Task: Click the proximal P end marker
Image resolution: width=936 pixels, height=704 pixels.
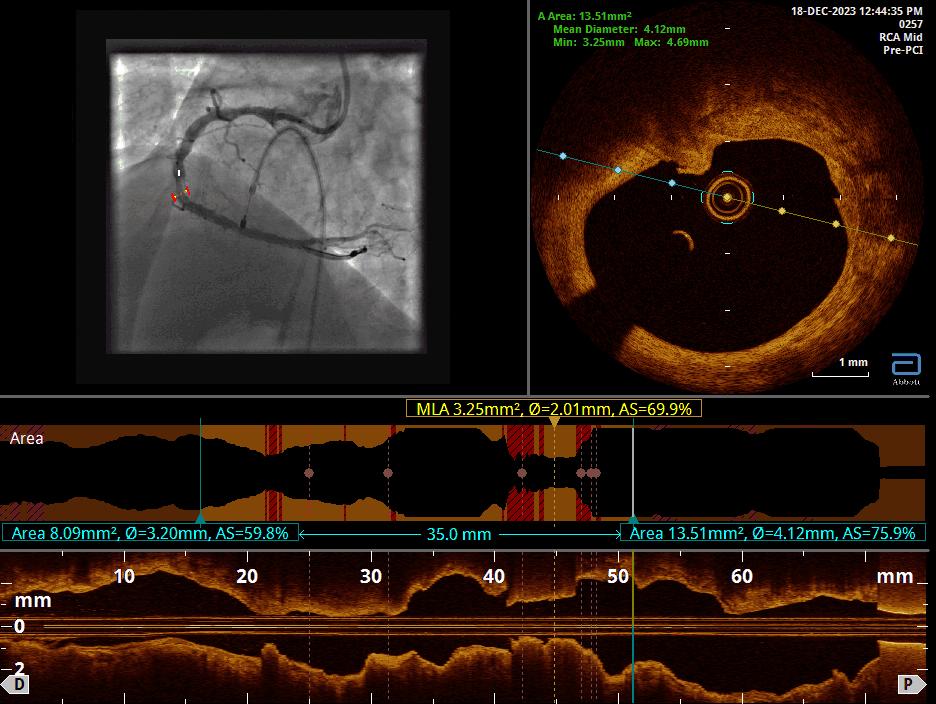Action: [x=909, y=684]
